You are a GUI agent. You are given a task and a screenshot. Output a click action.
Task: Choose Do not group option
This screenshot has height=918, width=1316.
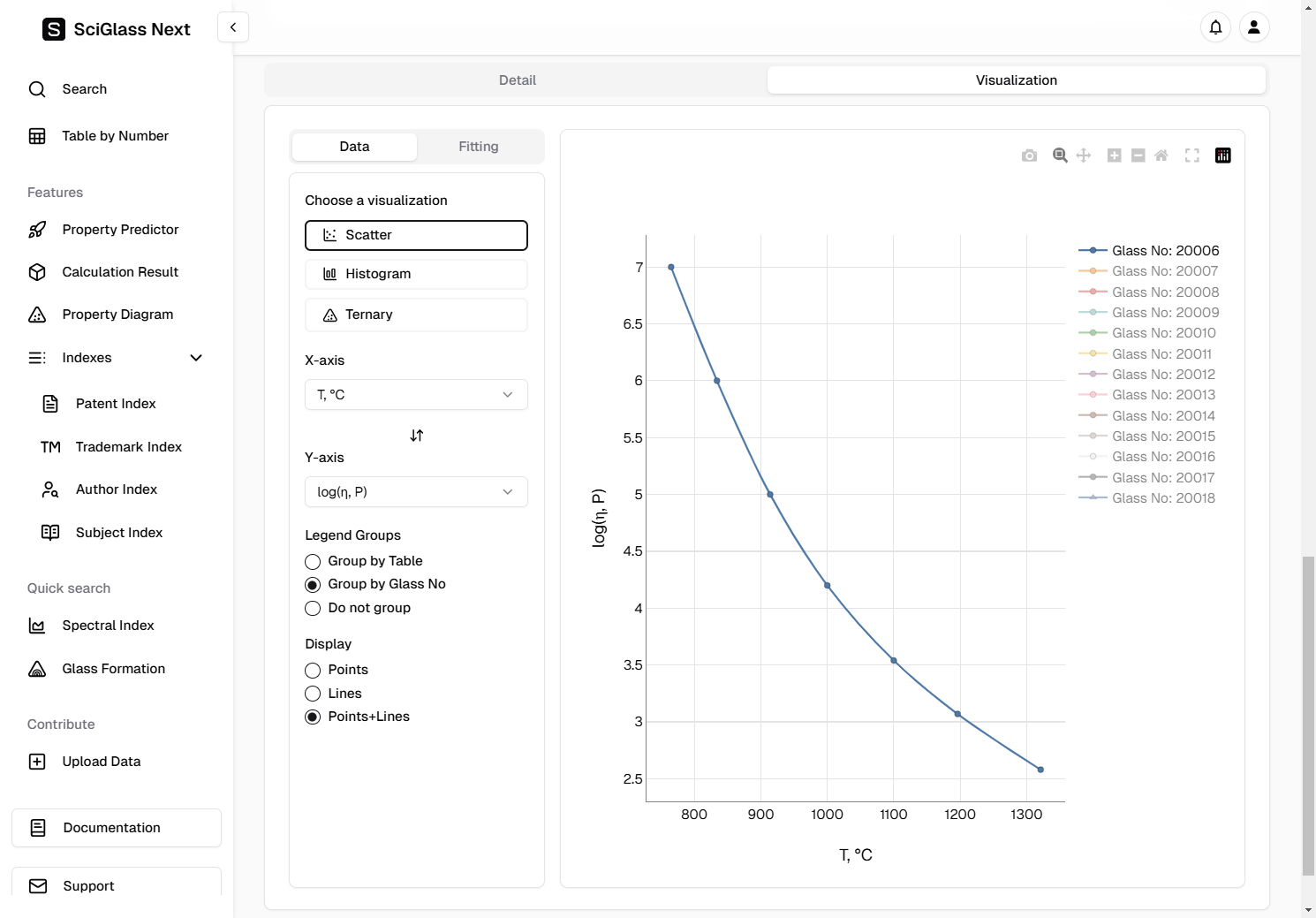point(313,609)
